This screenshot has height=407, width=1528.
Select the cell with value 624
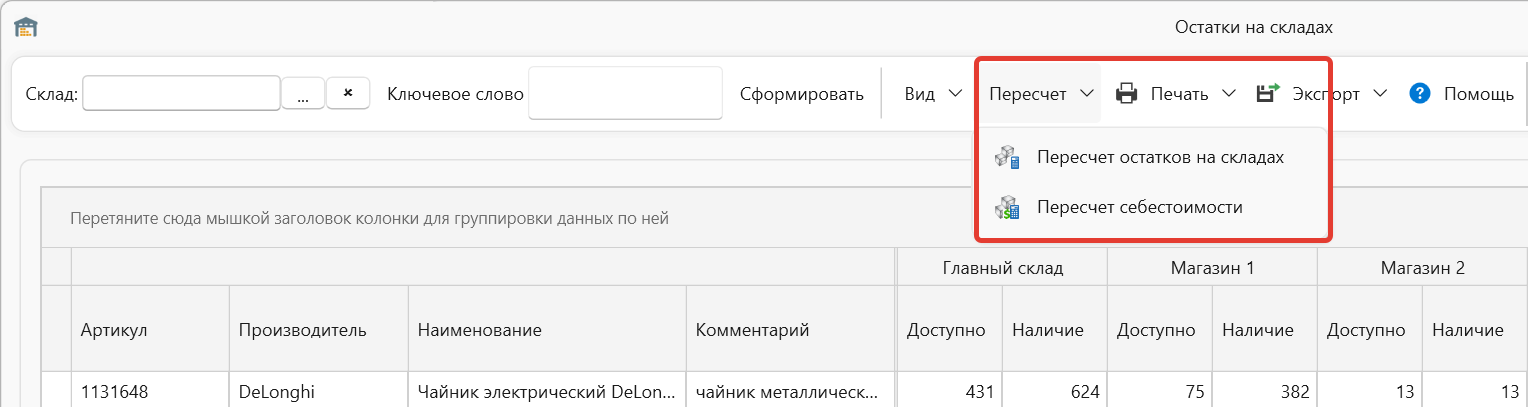pyautogui.click(x=1055, y=391)
